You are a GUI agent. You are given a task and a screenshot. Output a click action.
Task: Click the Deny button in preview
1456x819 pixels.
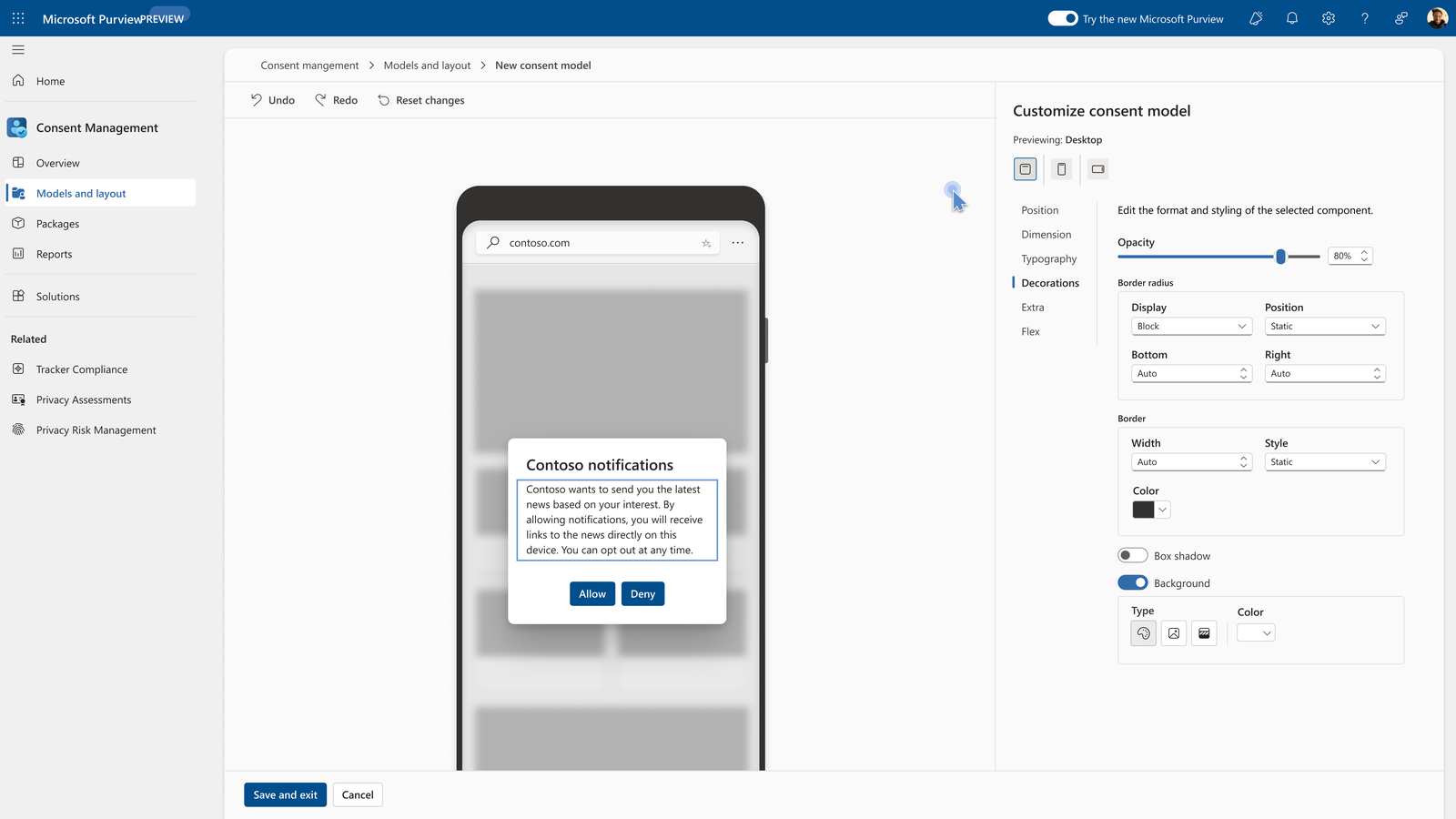642,593
